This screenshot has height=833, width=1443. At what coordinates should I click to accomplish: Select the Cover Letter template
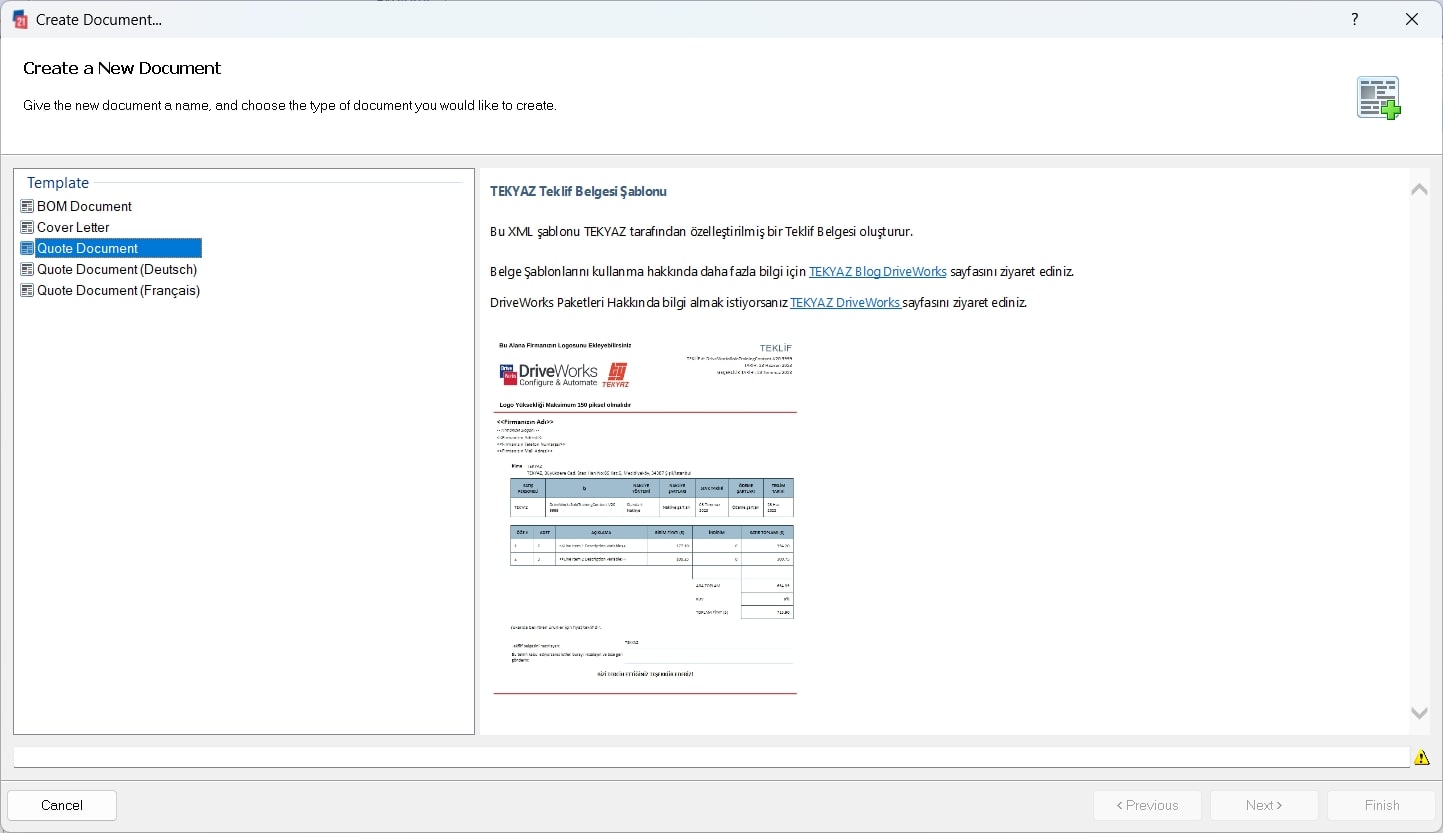pos(73,227)
